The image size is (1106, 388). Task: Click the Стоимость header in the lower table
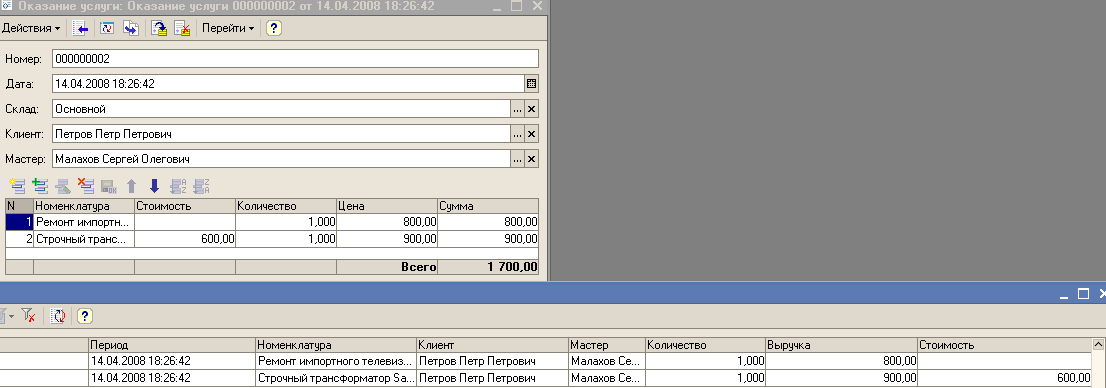(1003, 345)
